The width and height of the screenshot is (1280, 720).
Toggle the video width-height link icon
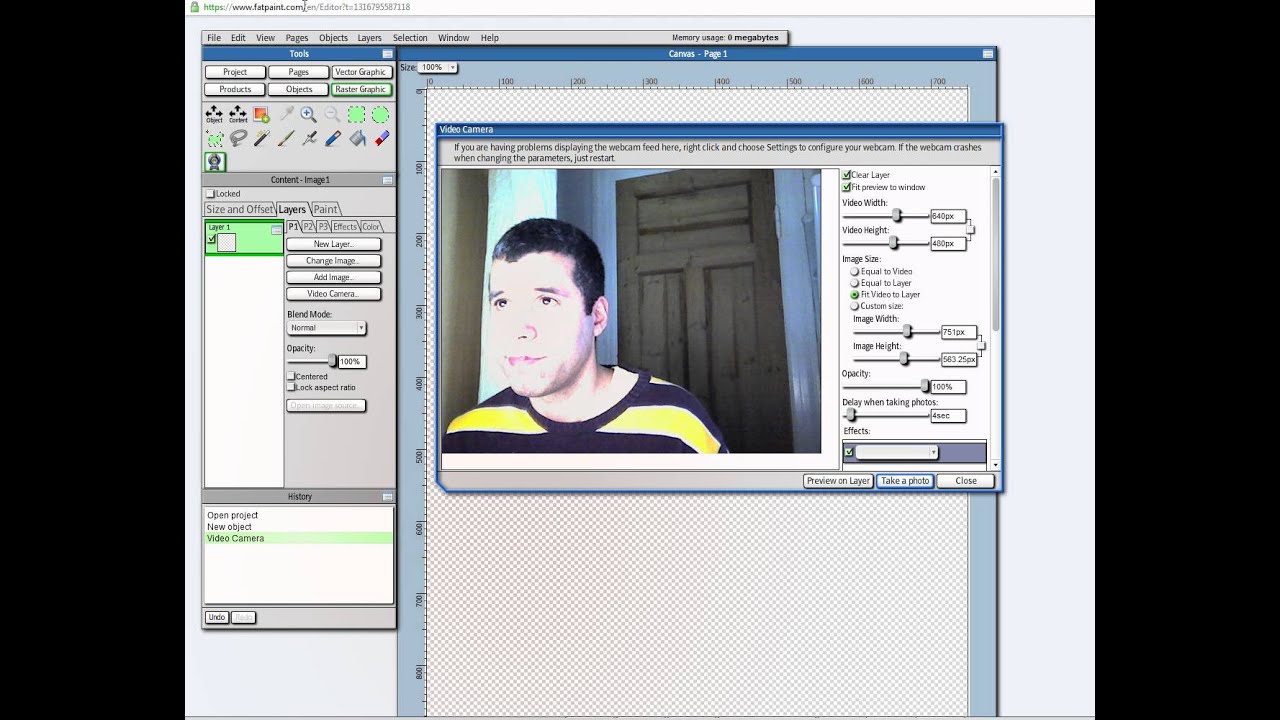coord(970,230)
